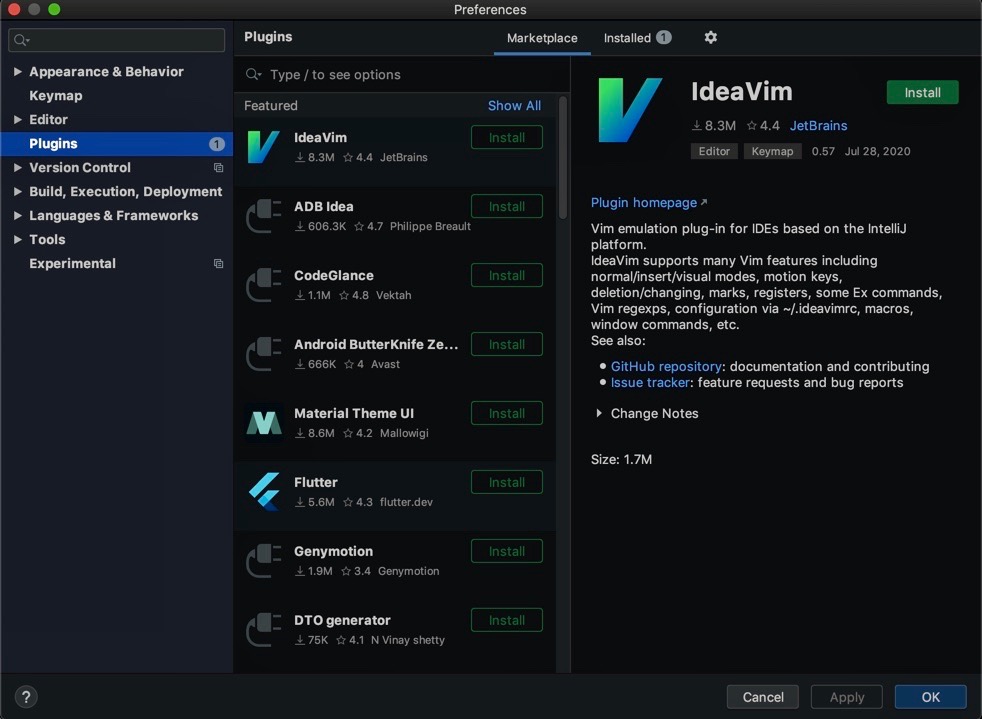
Task: Expand Languages & Frameworks section
Action: point(18,215)
